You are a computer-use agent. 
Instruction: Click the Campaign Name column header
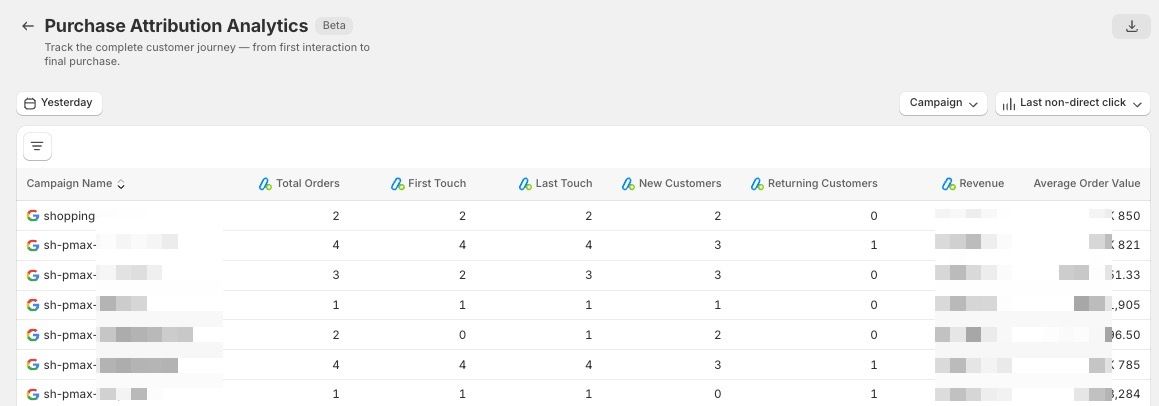tap(69, 183)
